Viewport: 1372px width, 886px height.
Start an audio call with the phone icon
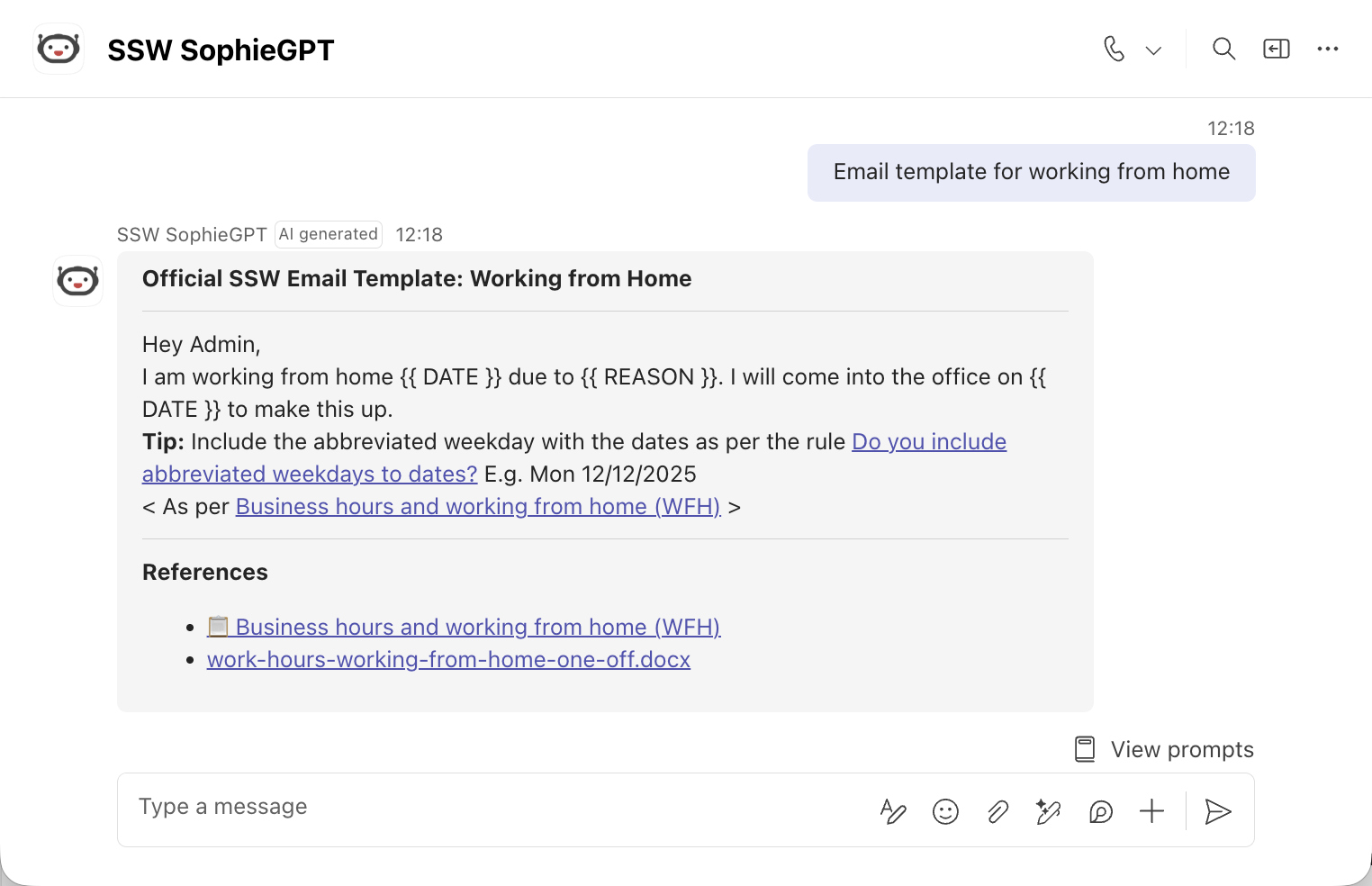pos(1114,49)
